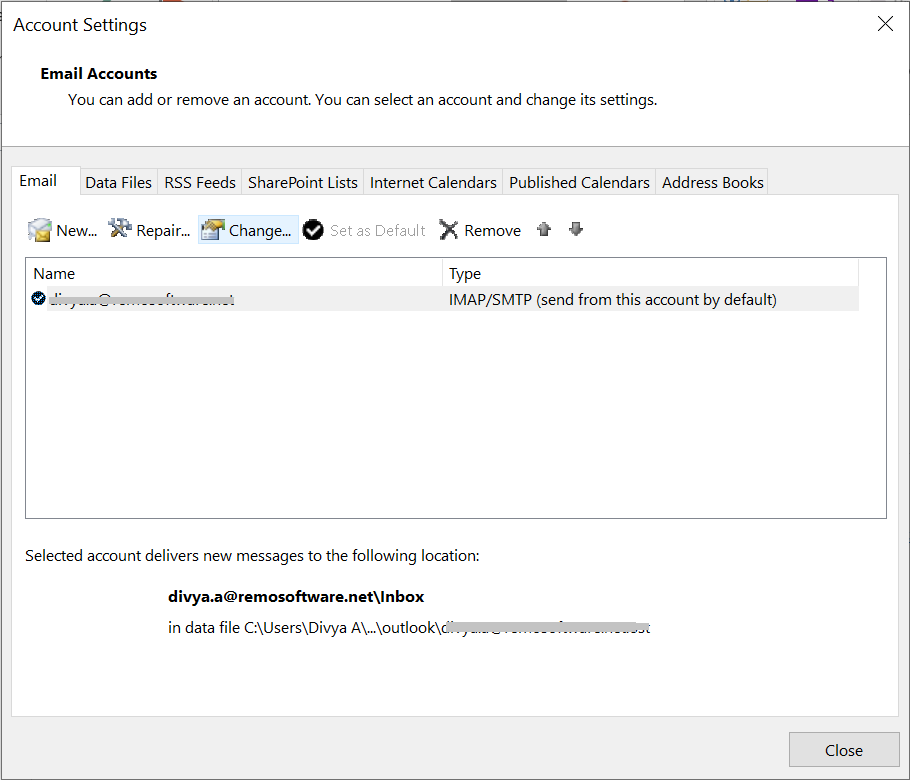910x780 pixels.
Task: Click the Type column header
Action: [650, 273]
